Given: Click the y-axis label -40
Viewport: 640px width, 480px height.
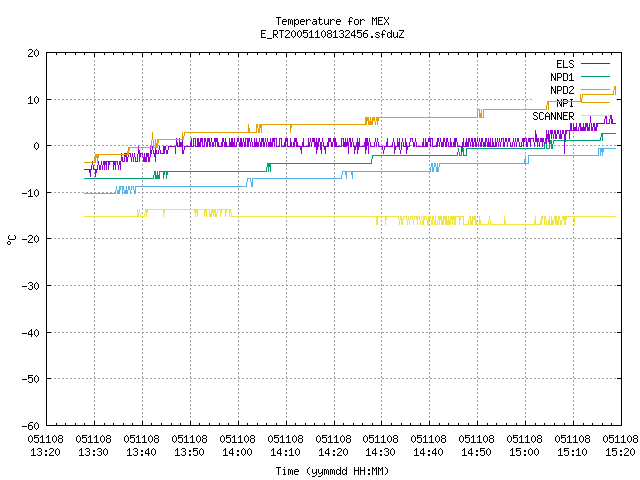Looking at the screenshot, I should [31, 333].
